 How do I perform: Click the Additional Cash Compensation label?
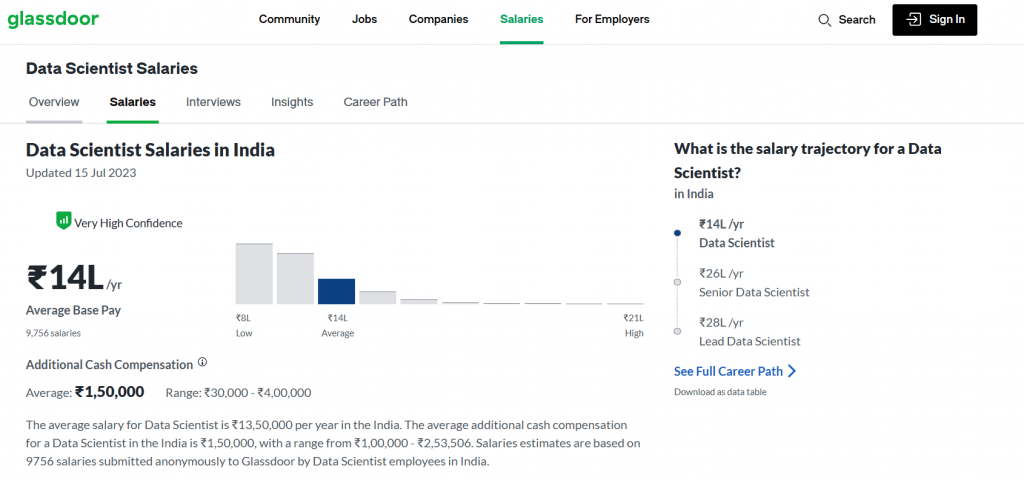pos(110,364)
